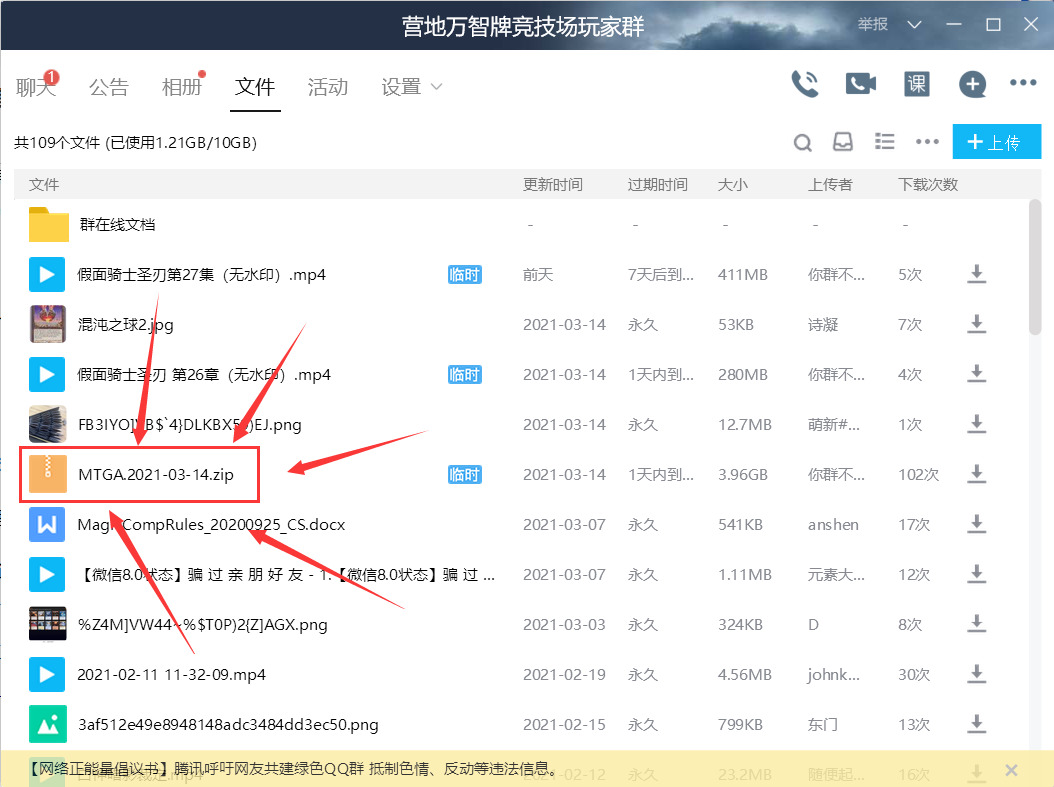Open the 群在线文档 folder icon
This screenshot has width=1054, height=787.
coord(48,224)
